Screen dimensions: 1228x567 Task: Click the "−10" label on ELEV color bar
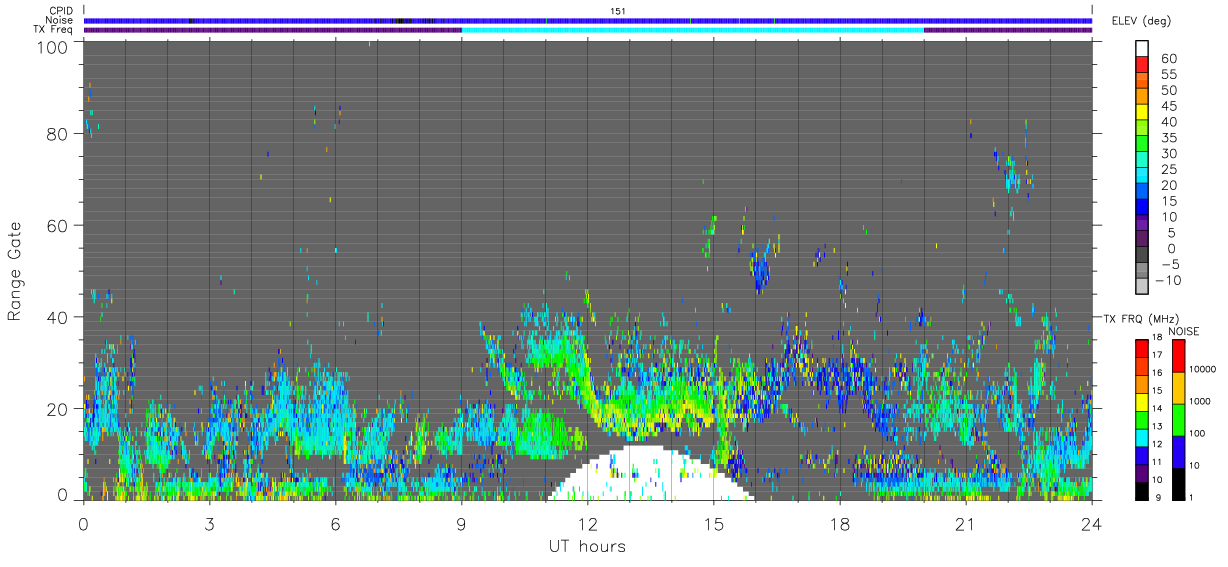click(x=1170, y=281)
